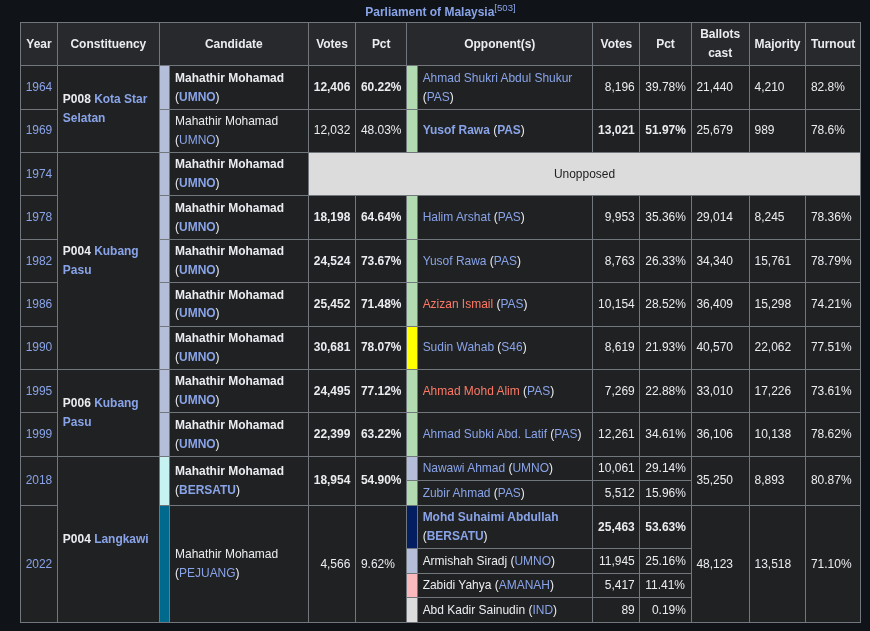Open the Zubir Ahmad link
The height and width of the screenshot is (631, 870).
457,493
